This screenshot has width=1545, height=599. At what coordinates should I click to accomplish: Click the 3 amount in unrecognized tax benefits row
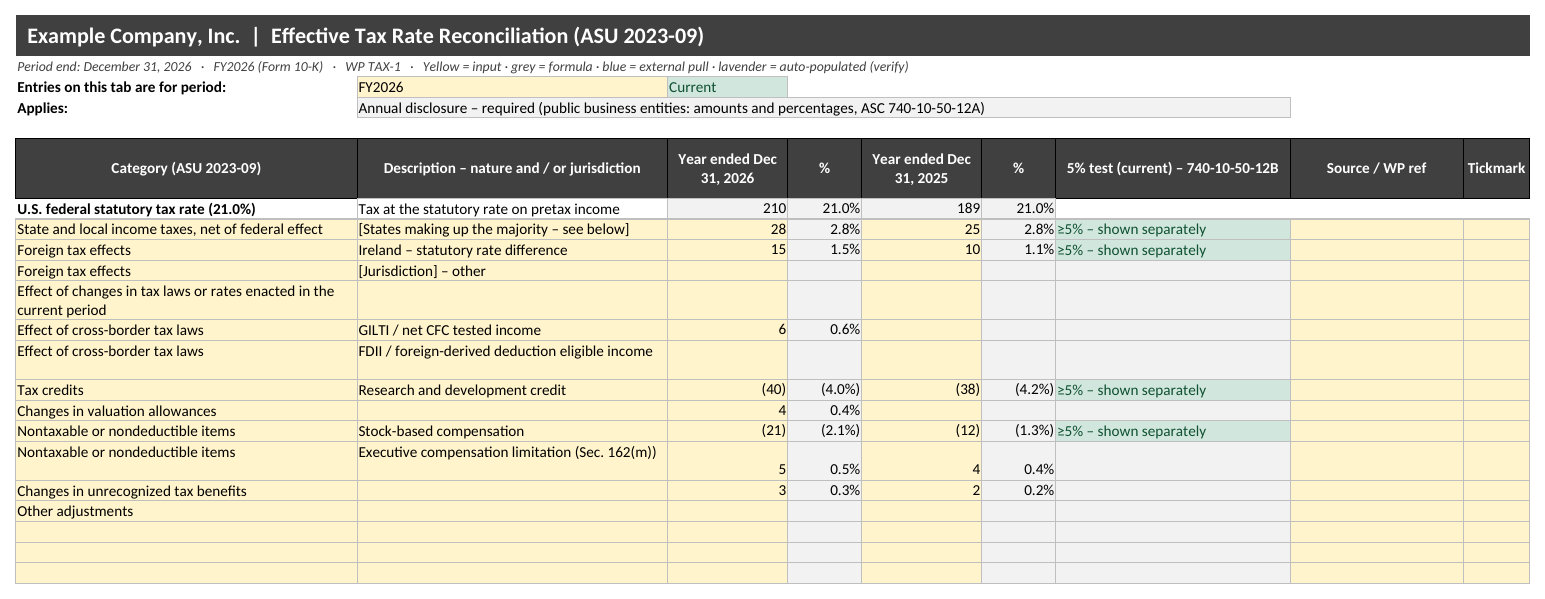[727, 491]
